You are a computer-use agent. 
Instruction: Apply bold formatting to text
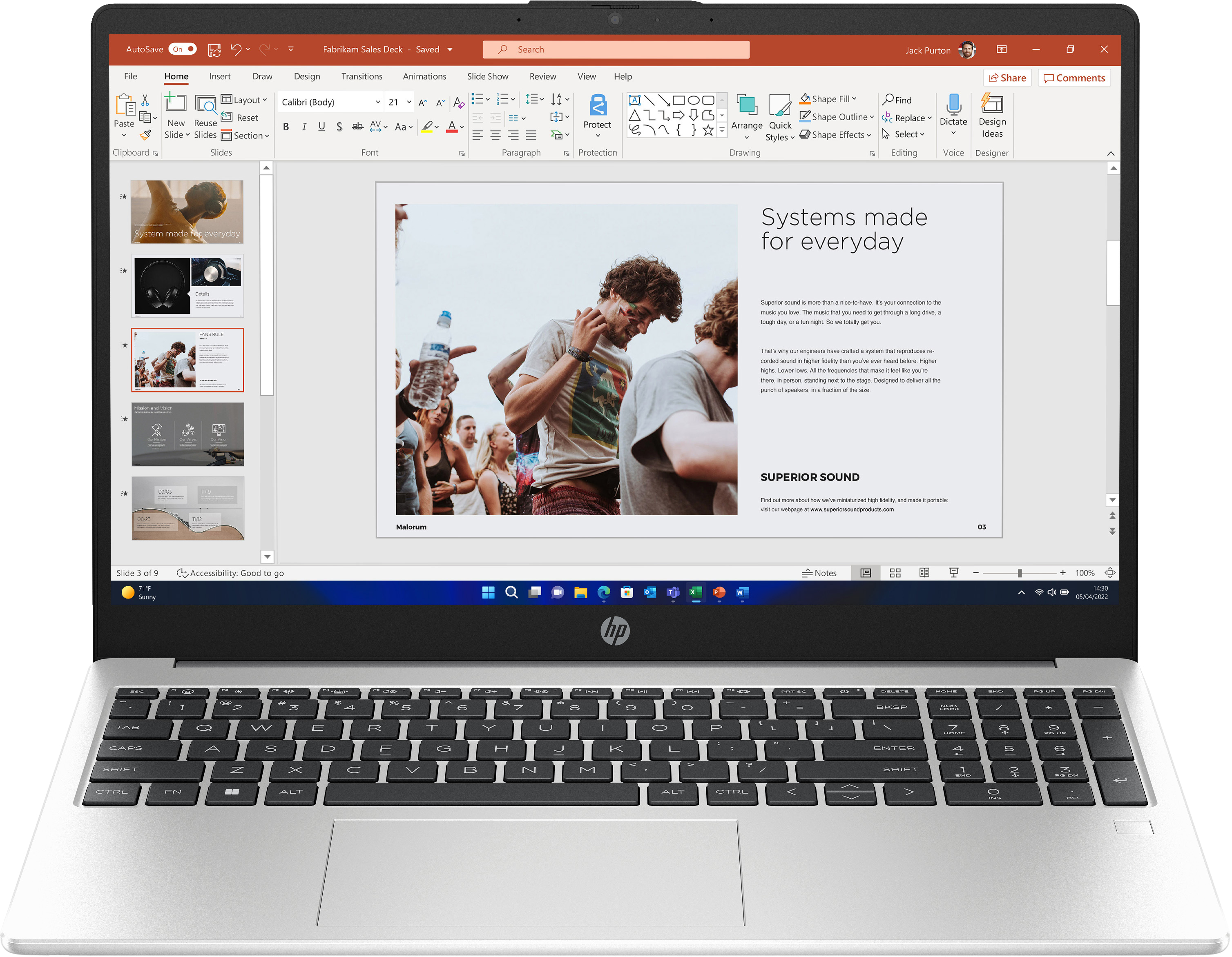point(286,126)
